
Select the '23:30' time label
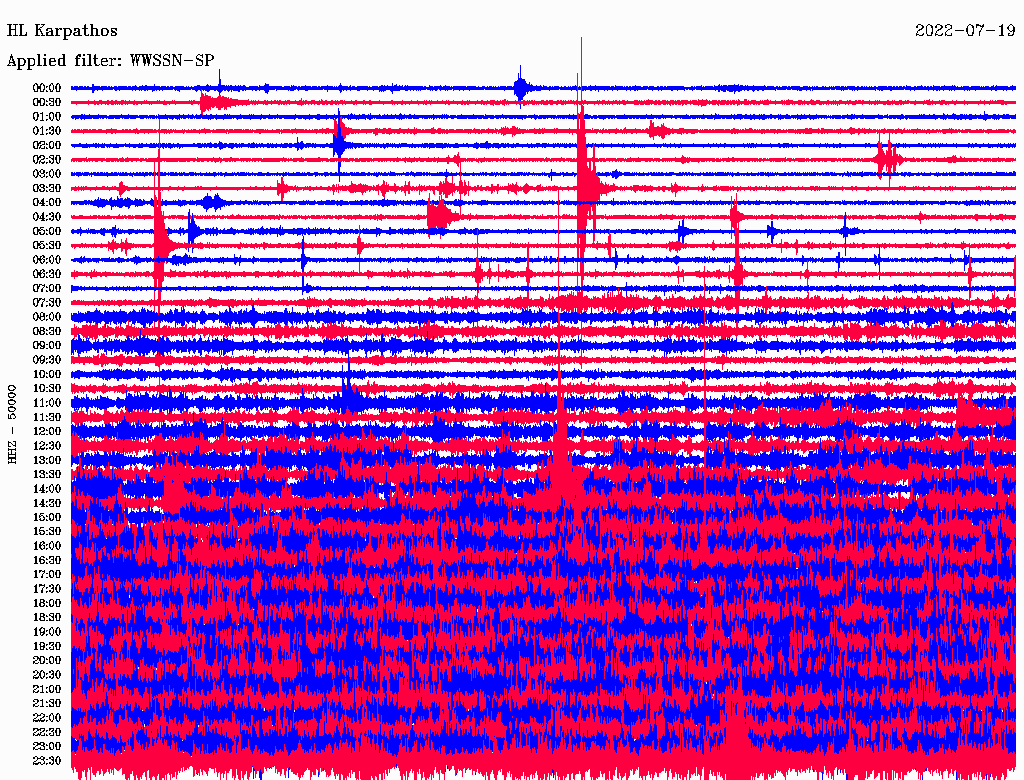pyautogui.click(x=47, y=761)
